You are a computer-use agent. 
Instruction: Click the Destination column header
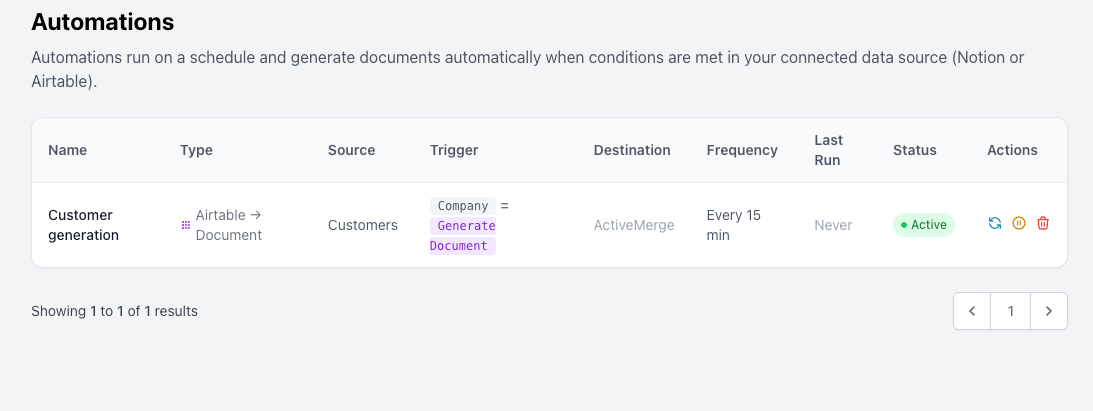point(632,150)
